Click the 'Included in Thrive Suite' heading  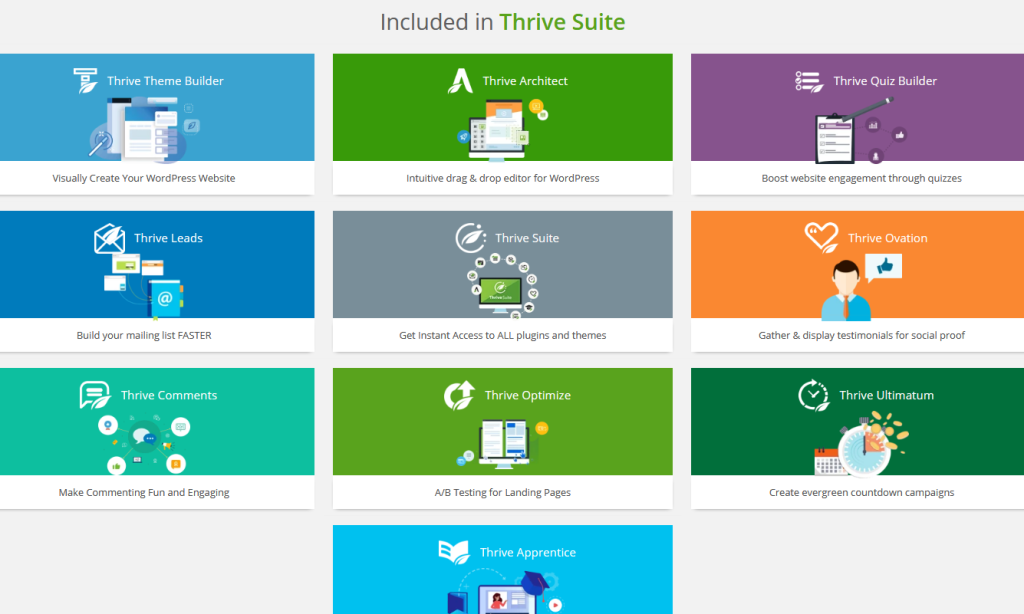pyautogui.click(x=503, y=22)
